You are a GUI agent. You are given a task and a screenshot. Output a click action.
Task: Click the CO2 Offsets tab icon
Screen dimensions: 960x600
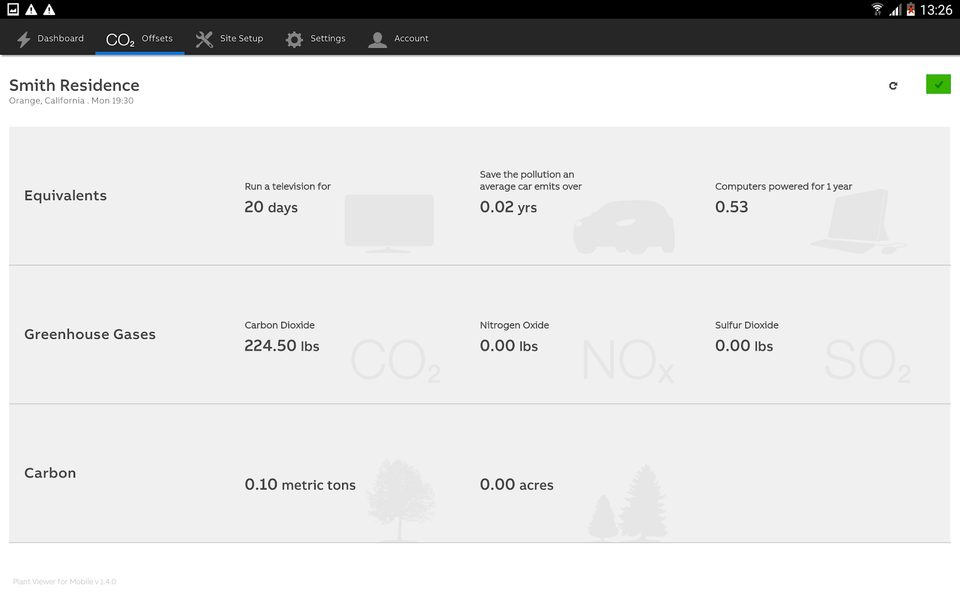(120, 39)
